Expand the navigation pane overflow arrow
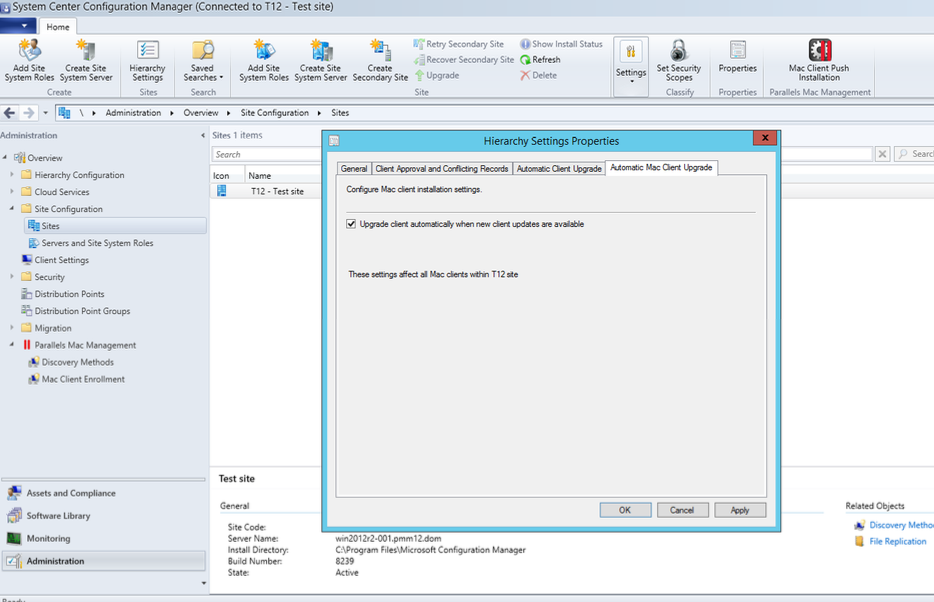 (x=204, y=583)
